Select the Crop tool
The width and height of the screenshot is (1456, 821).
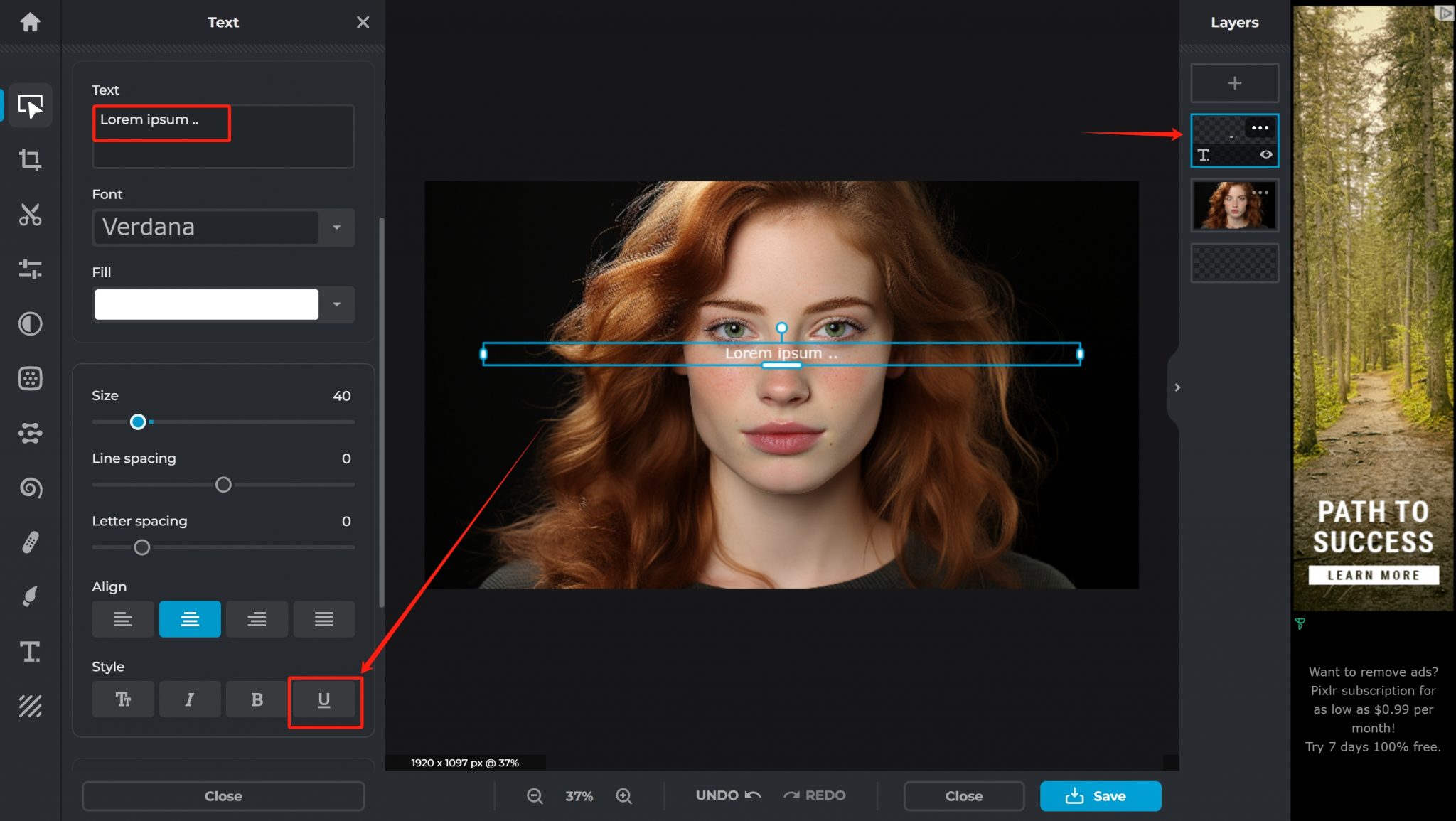(x=30, y=160)
